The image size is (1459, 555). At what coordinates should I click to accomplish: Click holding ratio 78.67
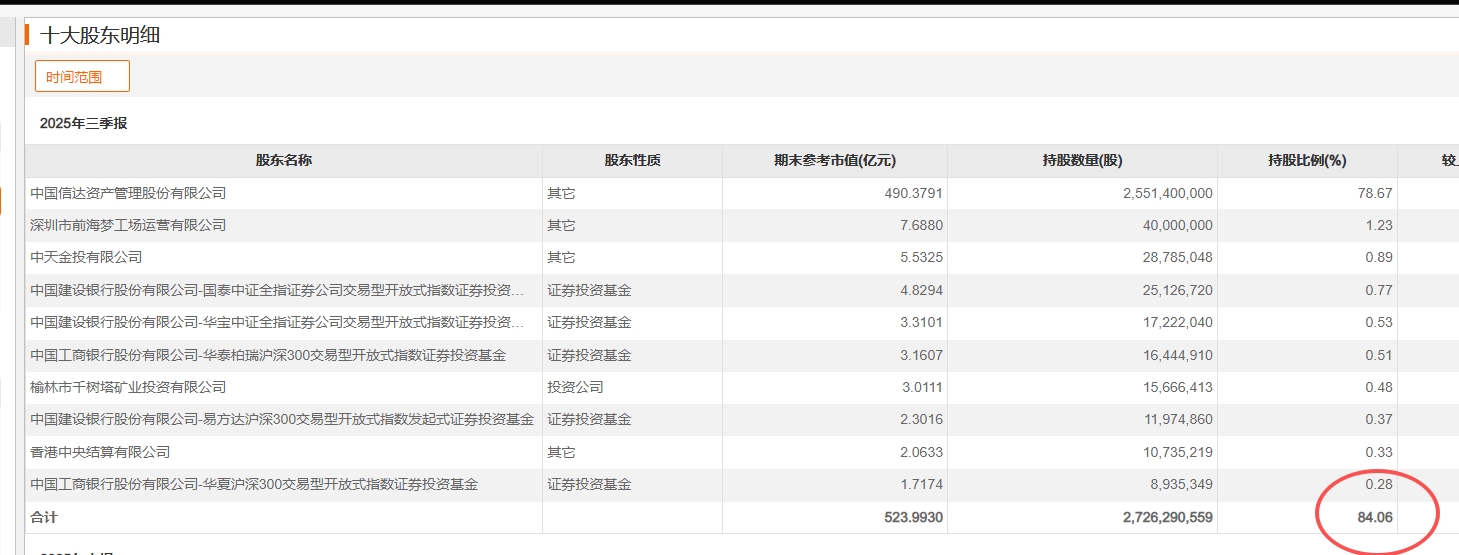[x=1375, y=193]
